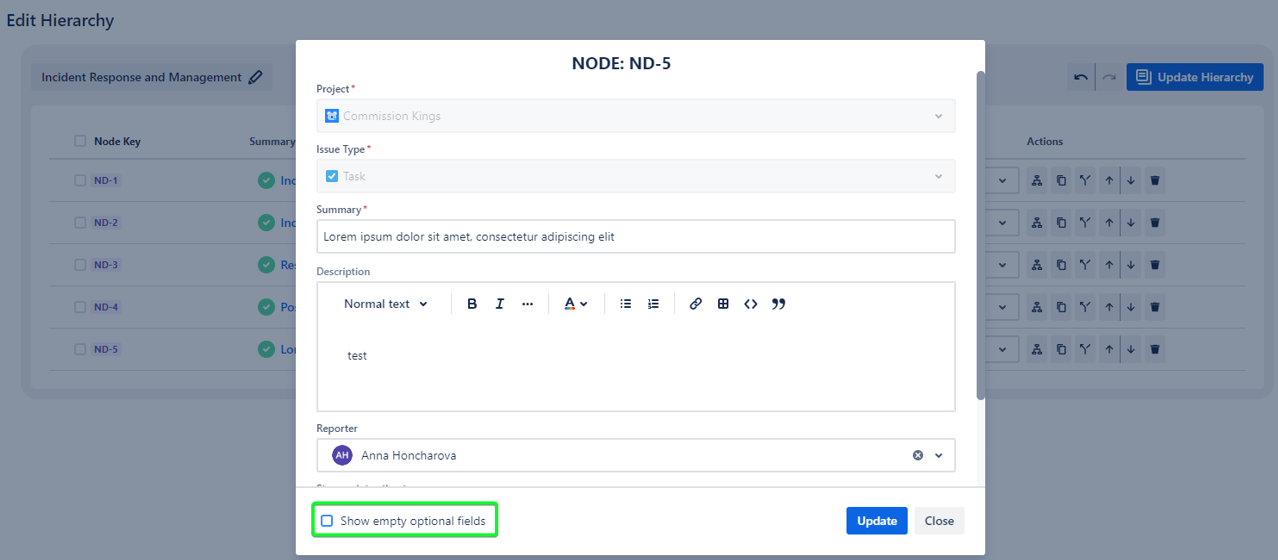Insert code snippet in description editor

751,304
